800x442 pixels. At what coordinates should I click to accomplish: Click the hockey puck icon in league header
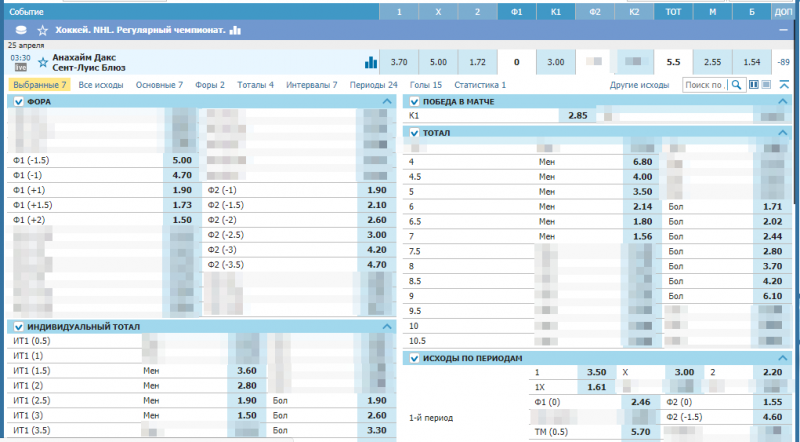(x=22, y=31)
